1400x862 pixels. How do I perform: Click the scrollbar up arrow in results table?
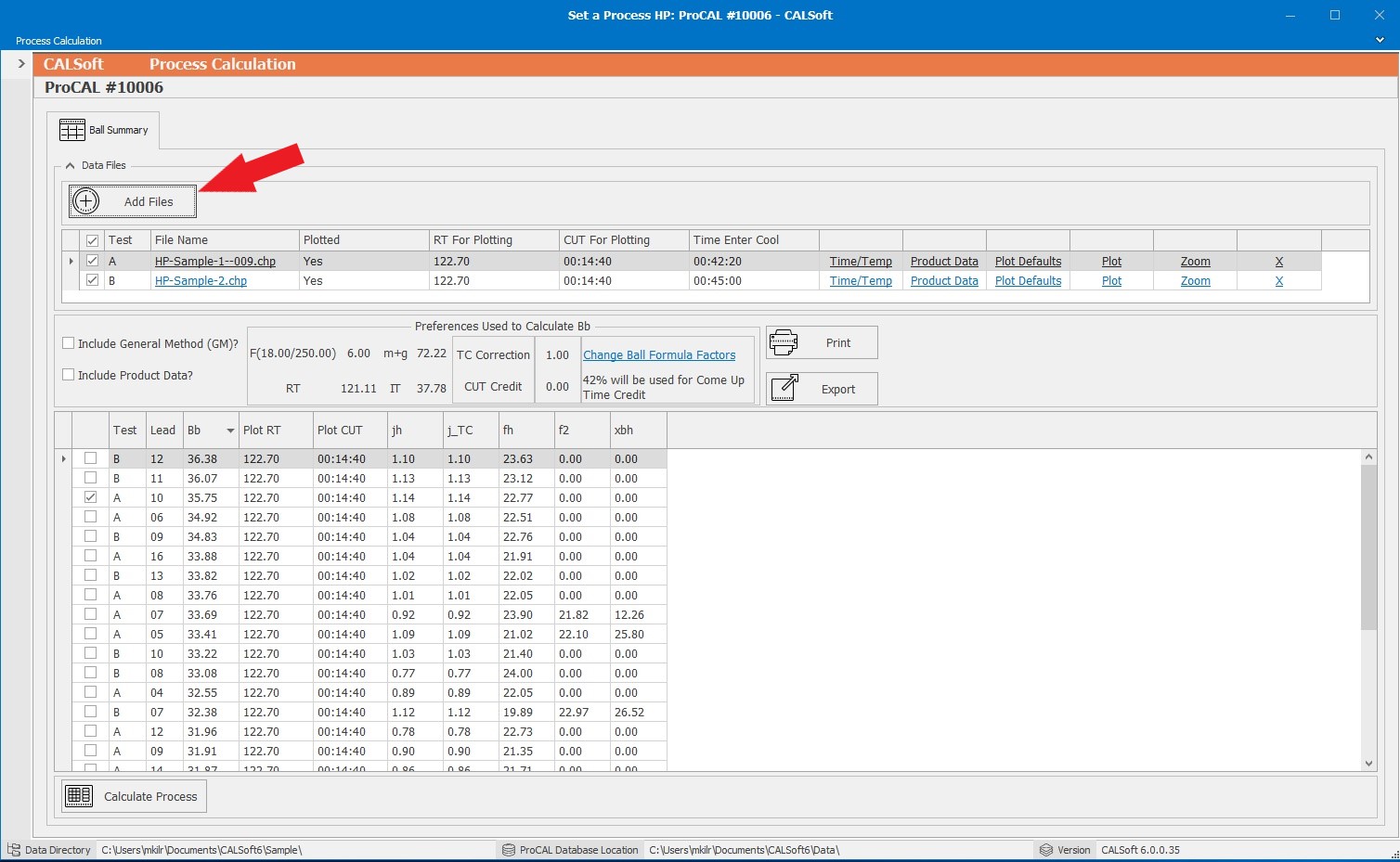(1368, 457)
